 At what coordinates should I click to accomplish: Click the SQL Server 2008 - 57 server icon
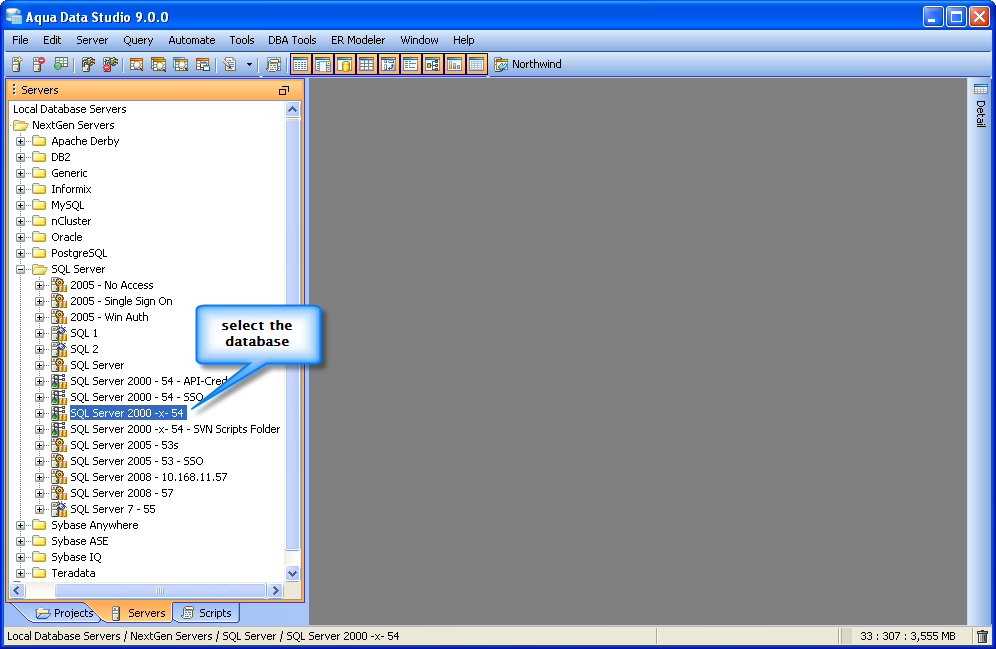point(58,493)
